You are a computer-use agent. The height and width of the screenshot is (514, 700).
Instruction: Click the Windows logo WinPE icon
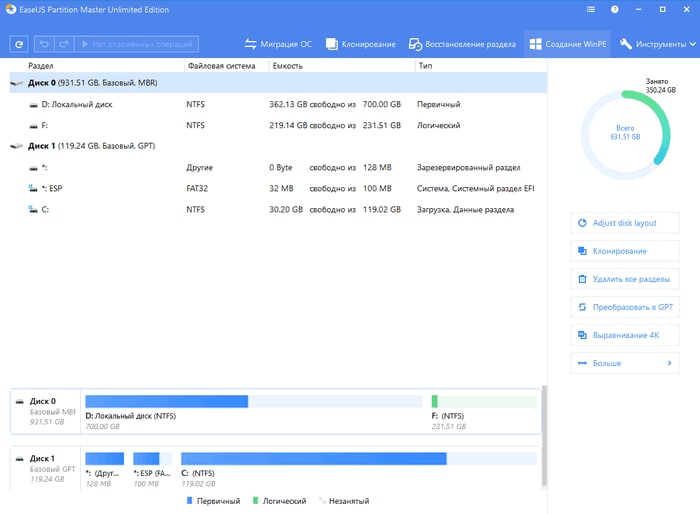(x=535, y=44)
